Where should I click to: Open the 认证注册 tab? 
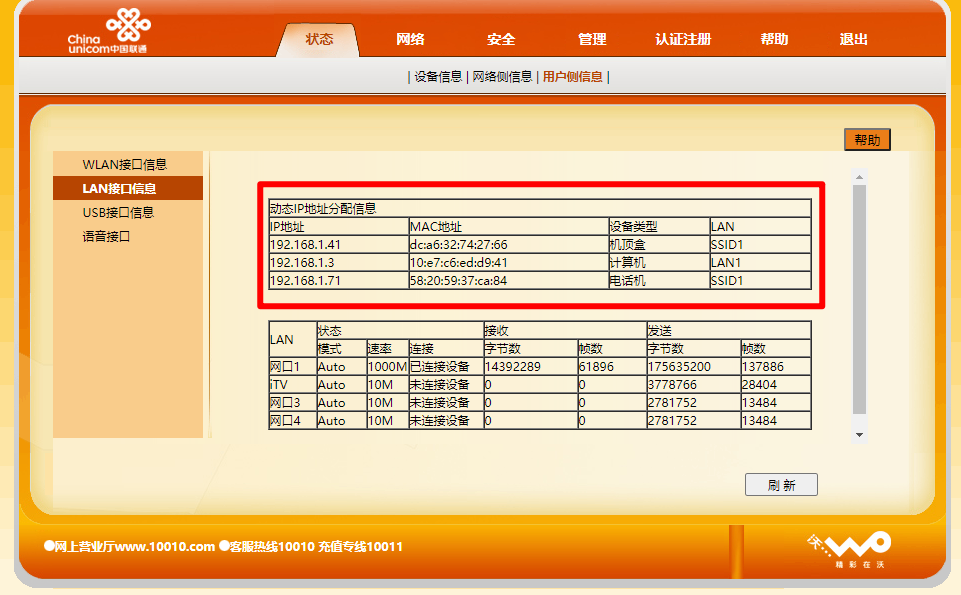coord(683,39)
